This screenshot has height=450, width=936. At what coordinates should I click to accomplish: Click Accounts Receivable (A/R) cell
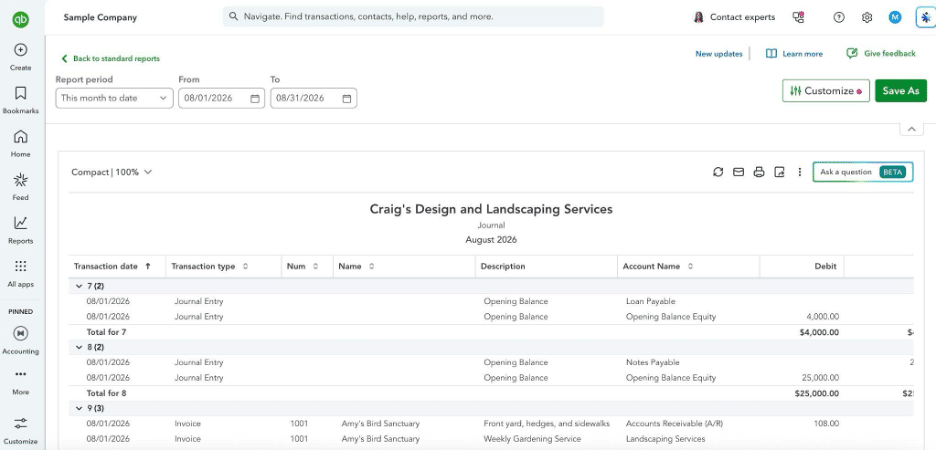(674, 423)
